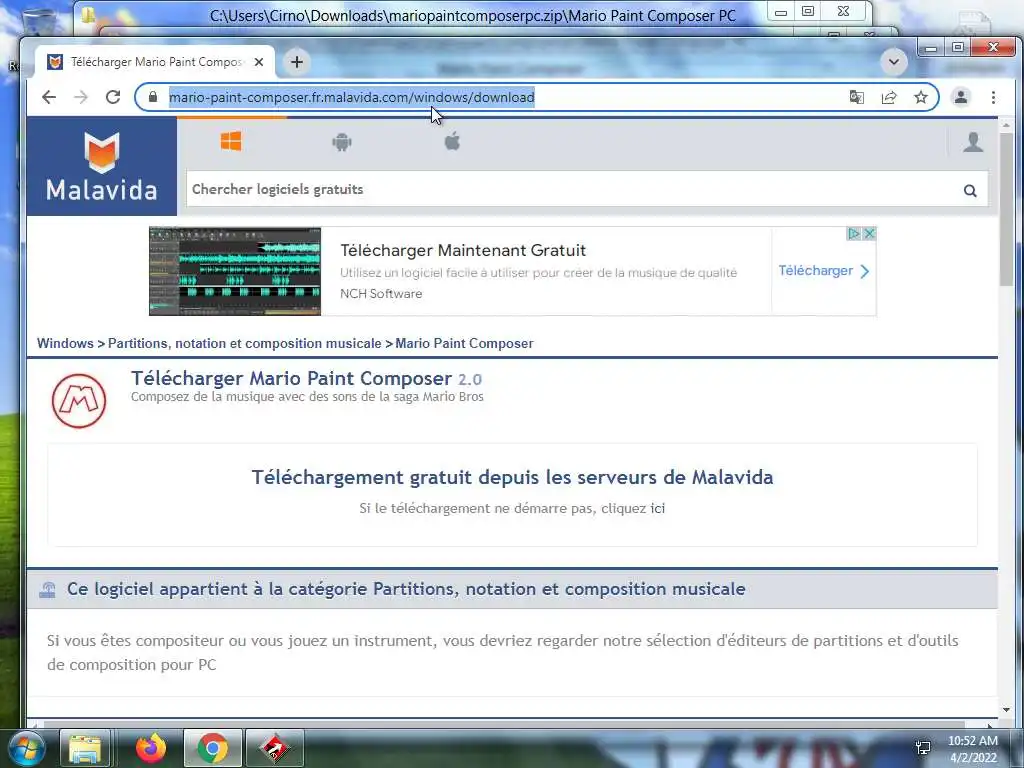Click the network tray icon
This screenshot has height=768, width=1024.
click(x=923, y=748)
